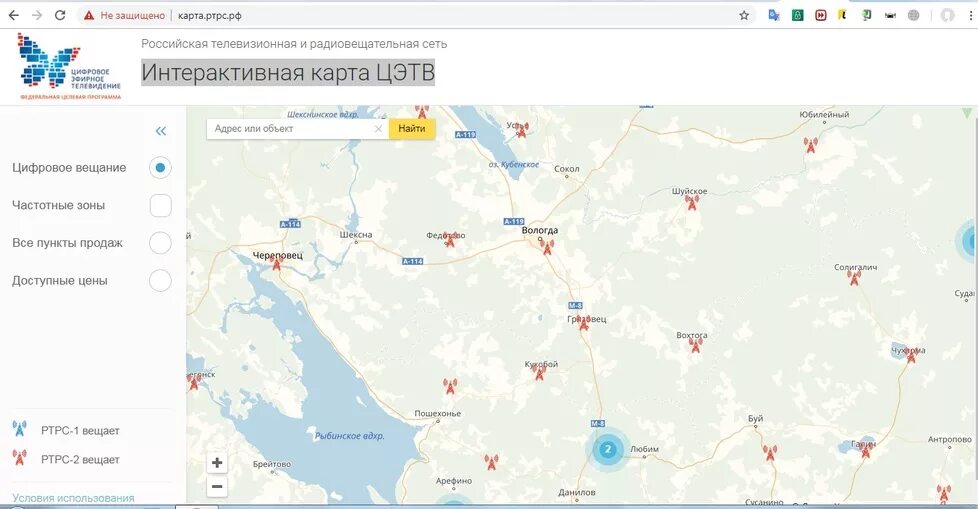Click the tower marker at Солигалич
Image resolution: width=978 pixels, height=509 pixels.
pyautogui.click(x=854, y=277)
